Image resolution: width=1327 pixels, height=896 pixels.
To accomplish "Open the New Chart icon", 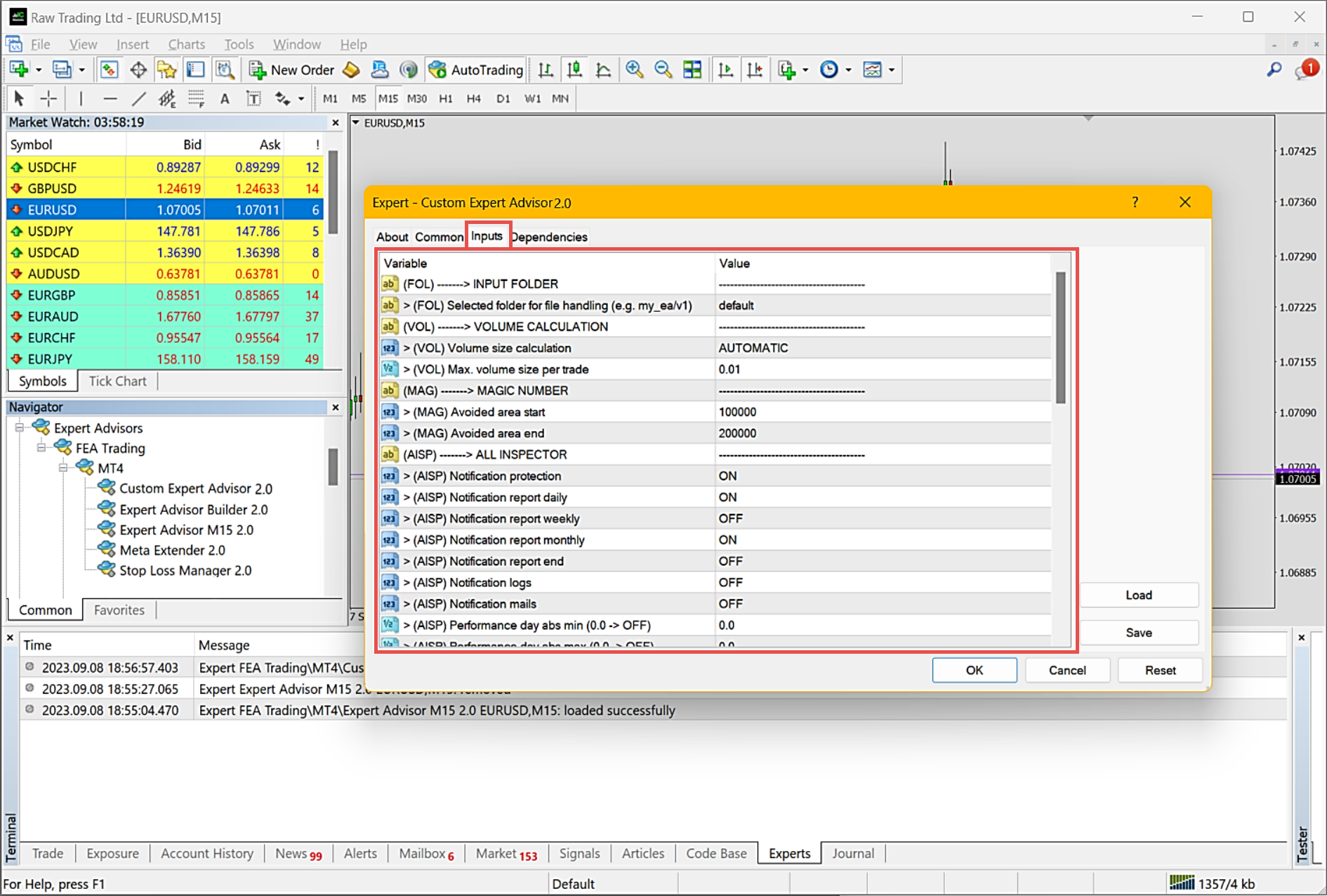I will coord(19,70).
